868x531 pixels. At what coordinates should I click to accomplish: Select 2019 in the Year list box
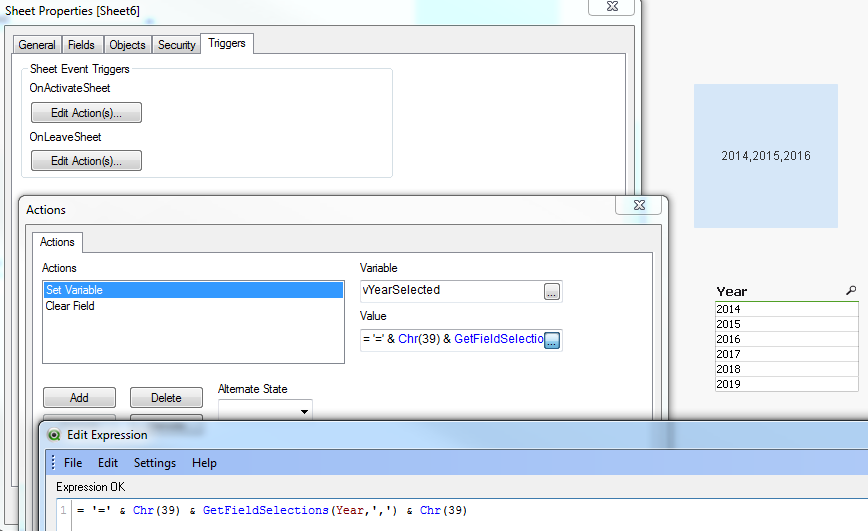(x=787, y=384)
